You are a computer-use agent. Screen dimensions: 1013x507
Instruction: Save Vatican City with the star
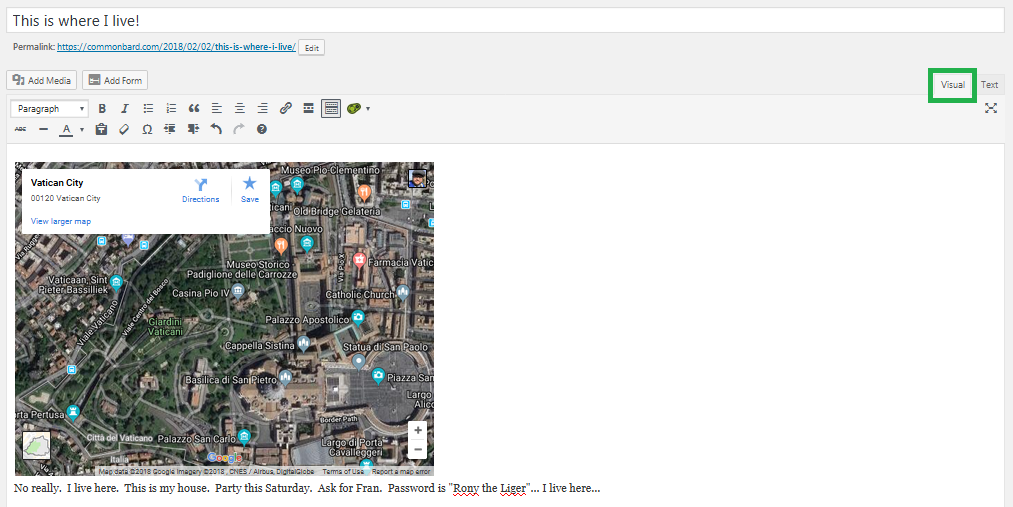249,190
